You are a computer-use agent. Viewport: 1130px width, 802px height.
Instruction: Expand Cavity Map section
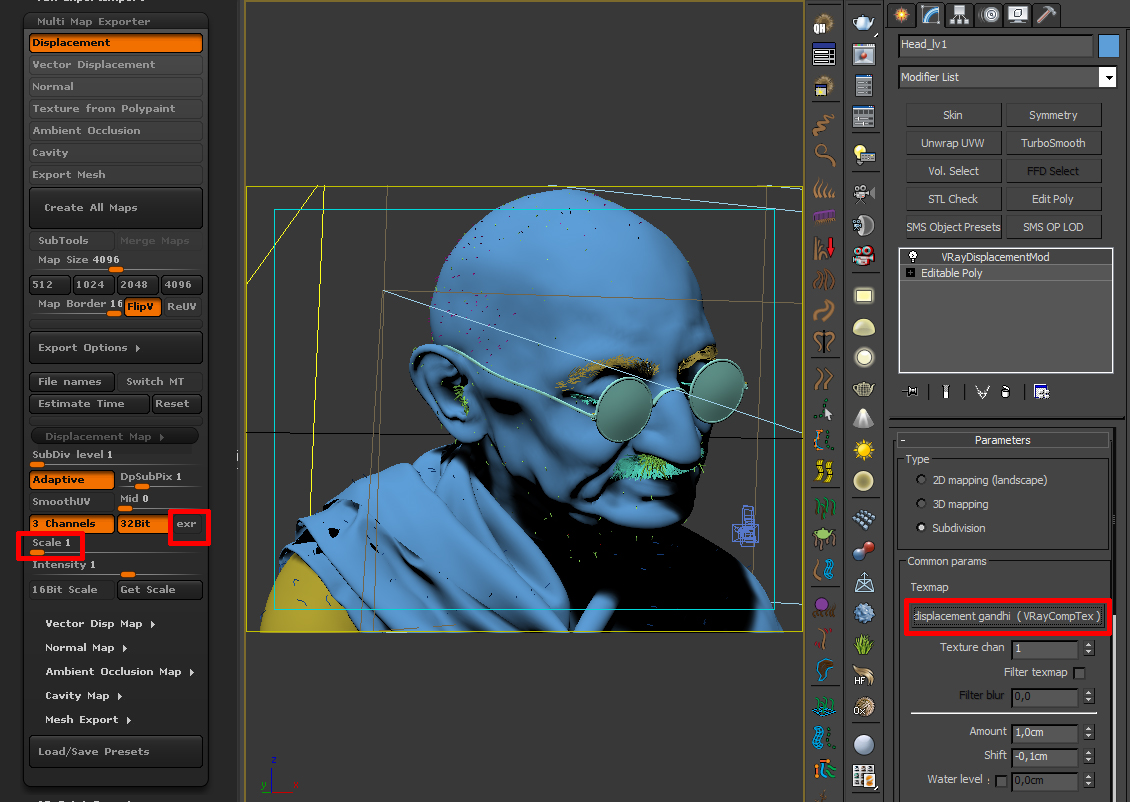(84, 696)
